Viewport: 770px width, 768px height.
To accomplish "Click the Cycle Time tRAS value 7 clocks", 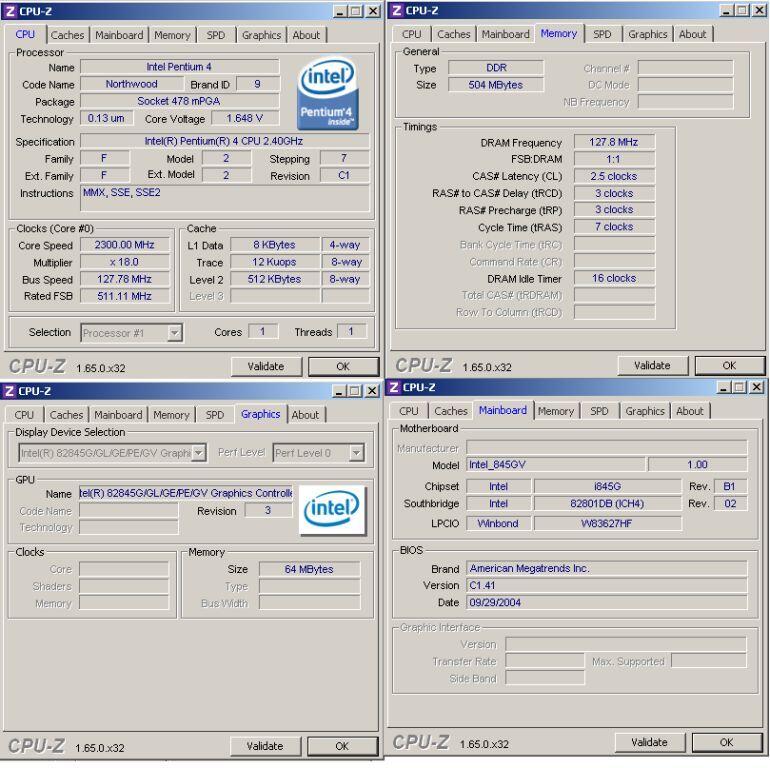I will click(614, 227).
